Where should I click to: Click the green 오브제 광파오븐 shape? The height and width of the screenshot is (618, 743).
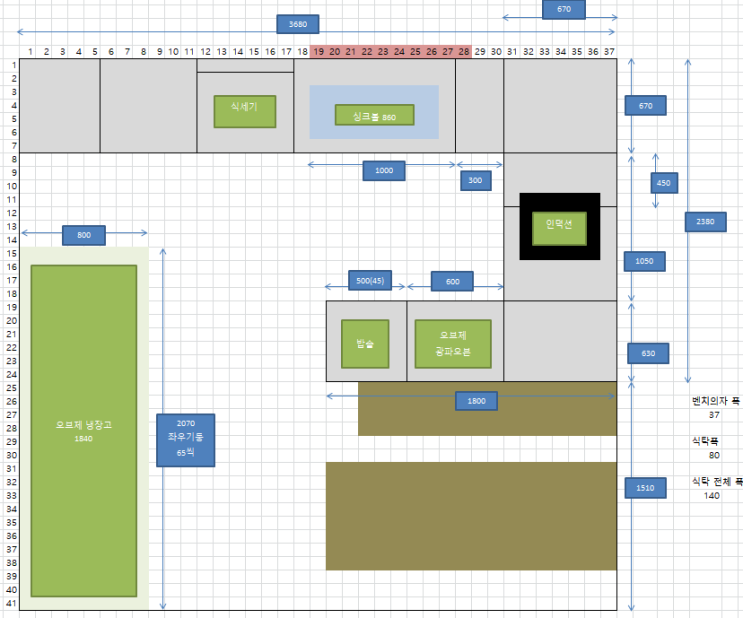click(x=453, y=344)
